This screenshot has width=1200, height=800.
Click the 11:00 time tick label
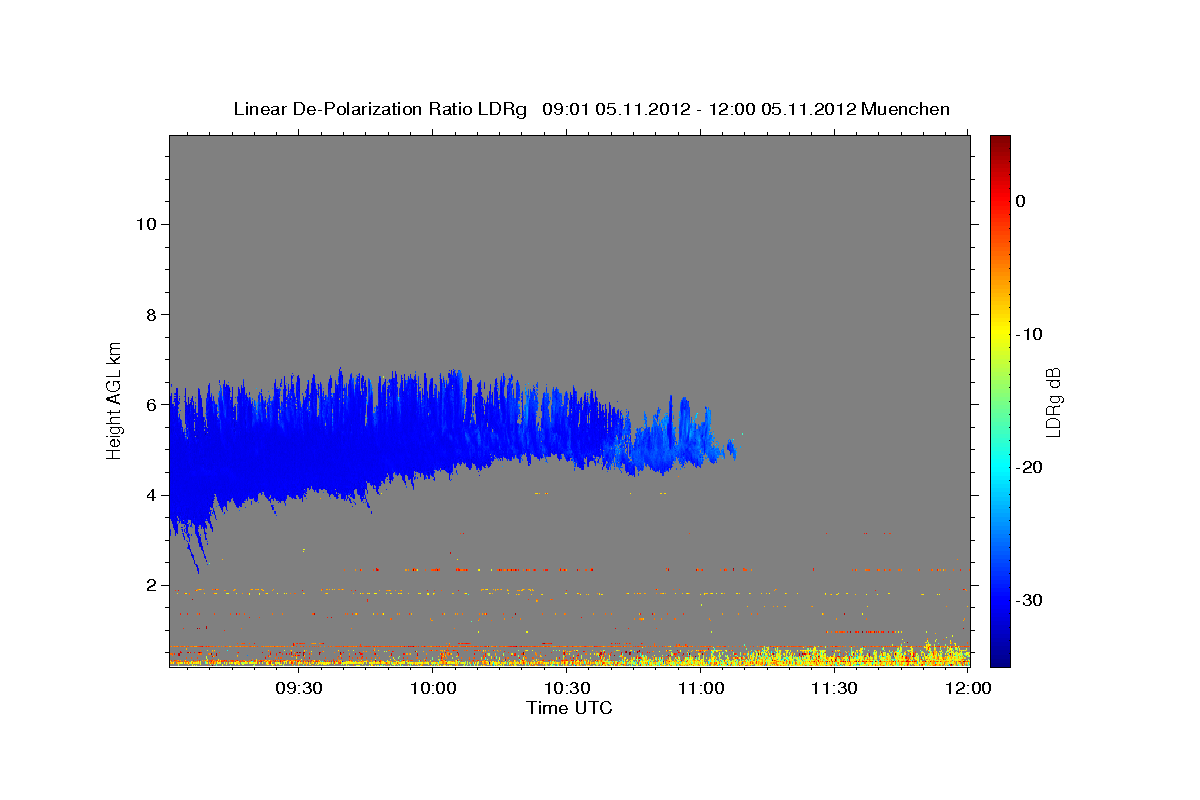point(701,689)
